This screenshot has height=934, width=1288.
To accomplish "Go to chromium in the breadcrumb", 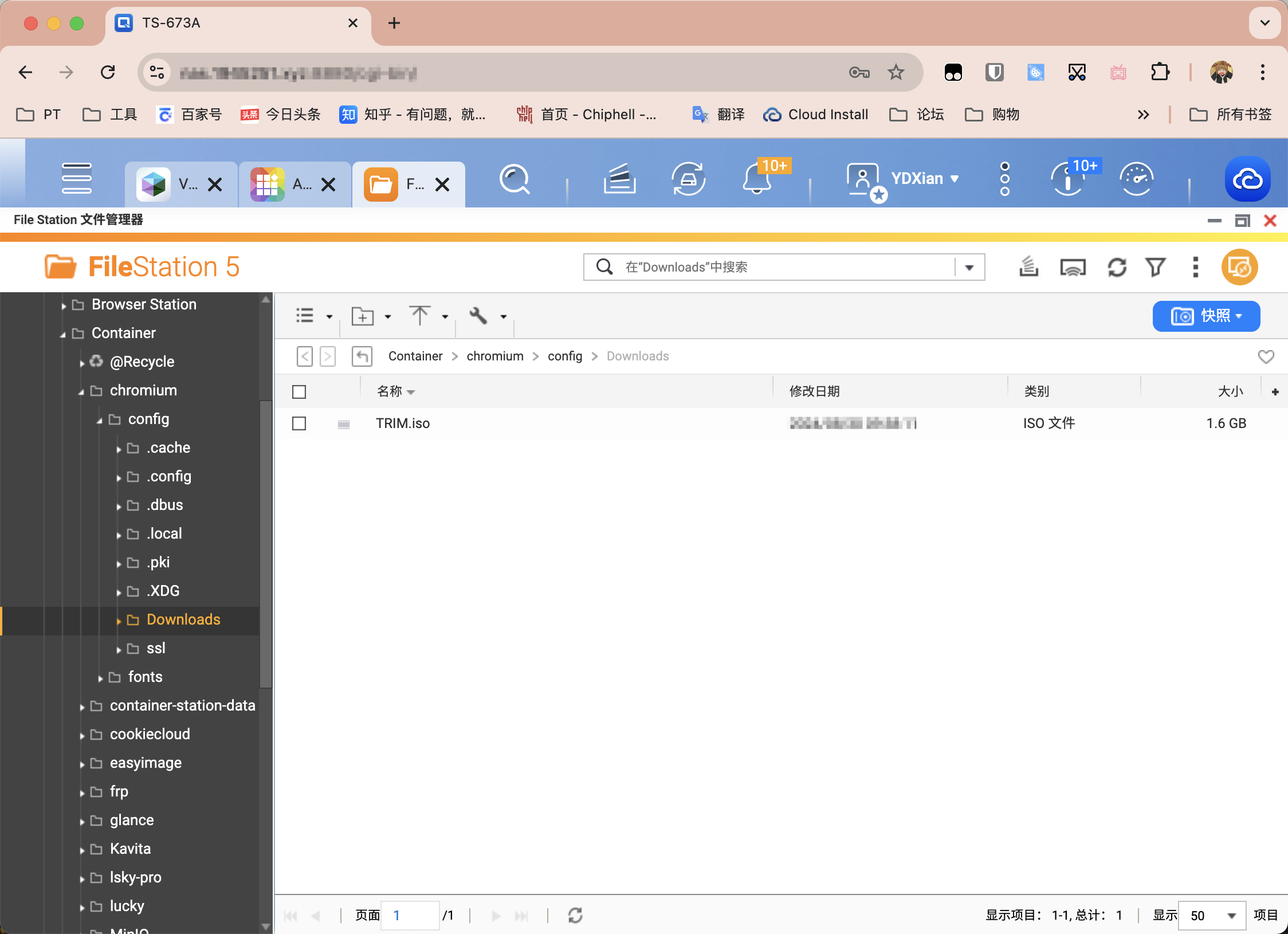I will [494, 356].
